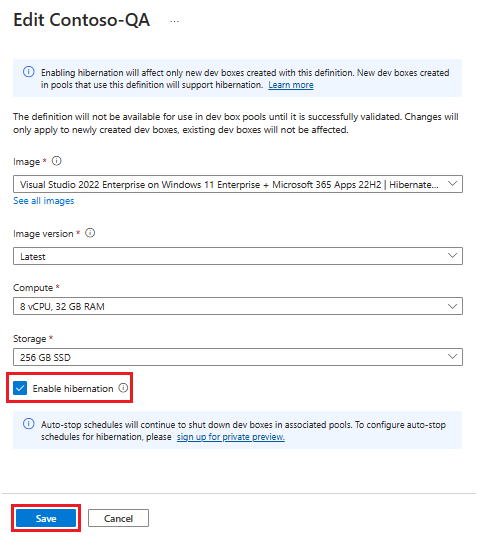Click the info icon next to Enable hibernation
Image resolution: width=479 pixels, height=537 pixels.
tap(123, 388)
